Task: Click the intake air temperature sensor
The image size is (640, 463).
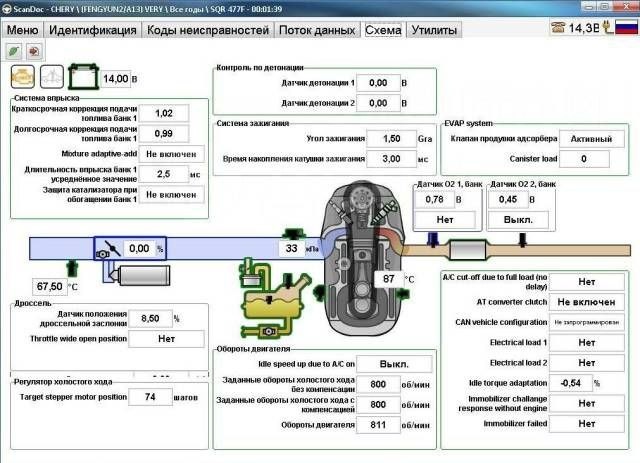Action: [72, 269]
